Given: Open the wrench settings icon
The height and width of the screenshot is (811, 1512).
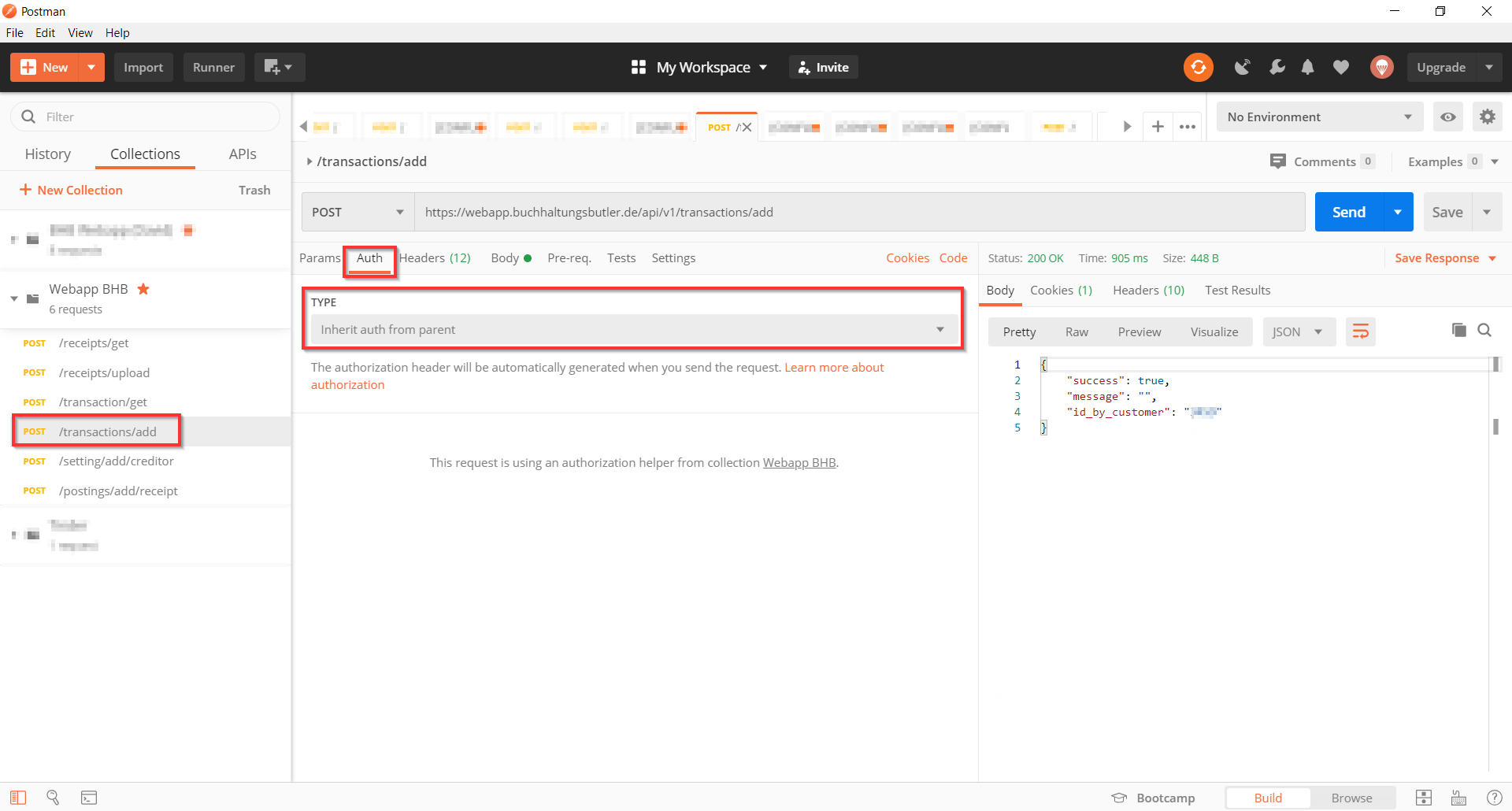Looking at the screenshot, I should [1277, 68].
